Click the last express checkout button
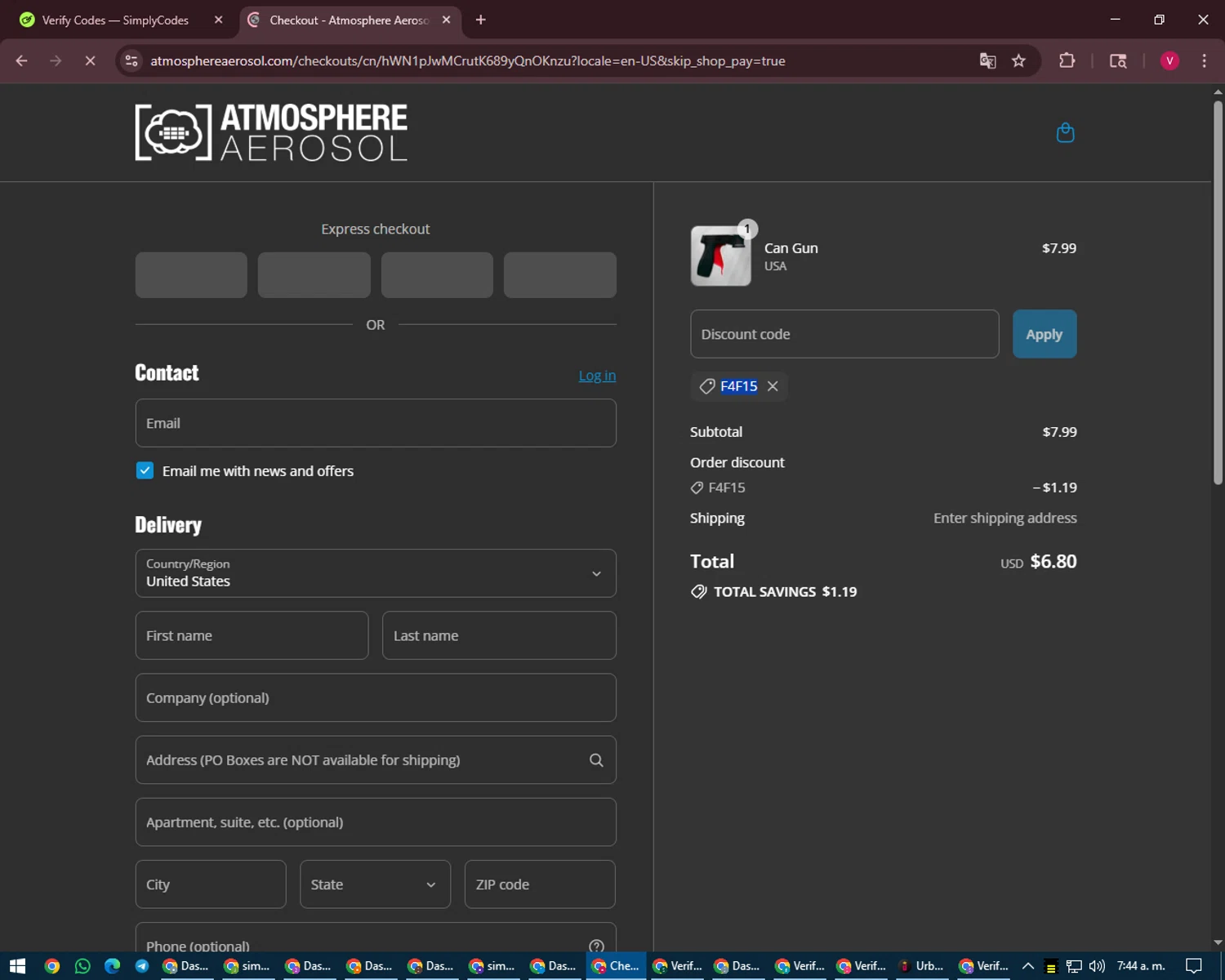The height and width of the screenshot is (980, 1225). click(x=560, y=274)
